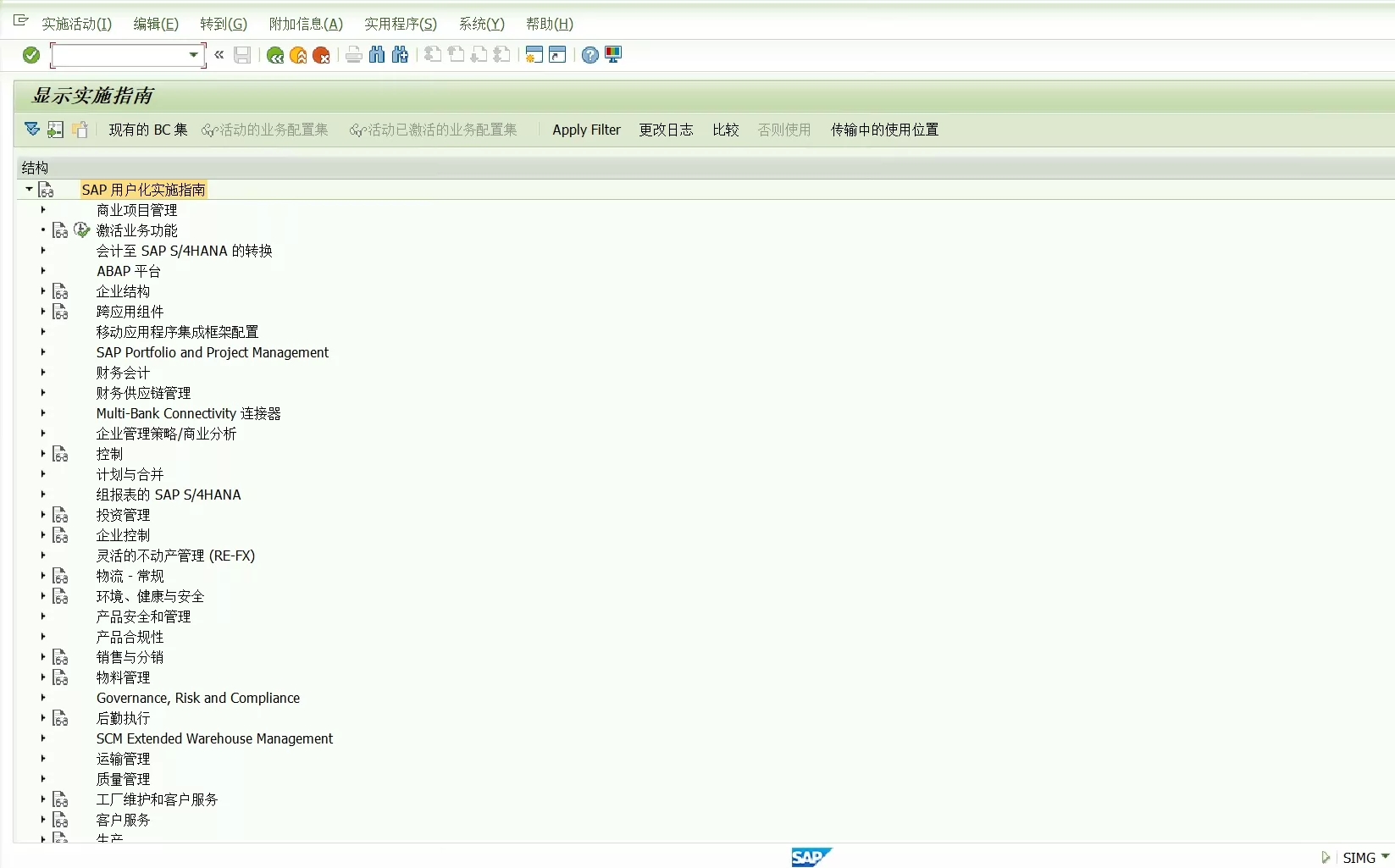Click the Expand All triangles icon
The image size is (1395, 868).
[32, 130]
